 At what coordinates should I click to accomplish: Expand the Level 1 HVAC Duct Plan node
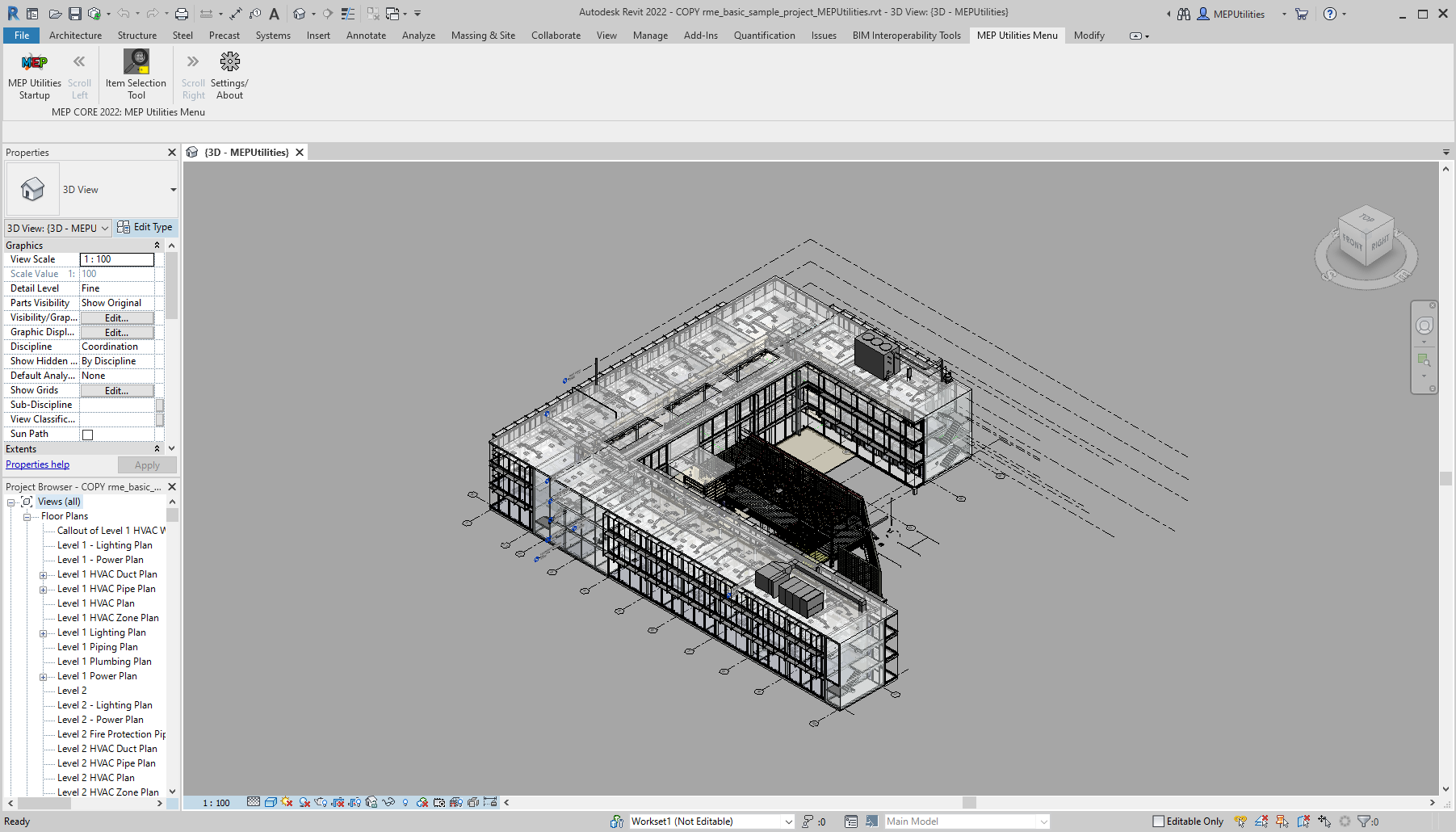44,575
